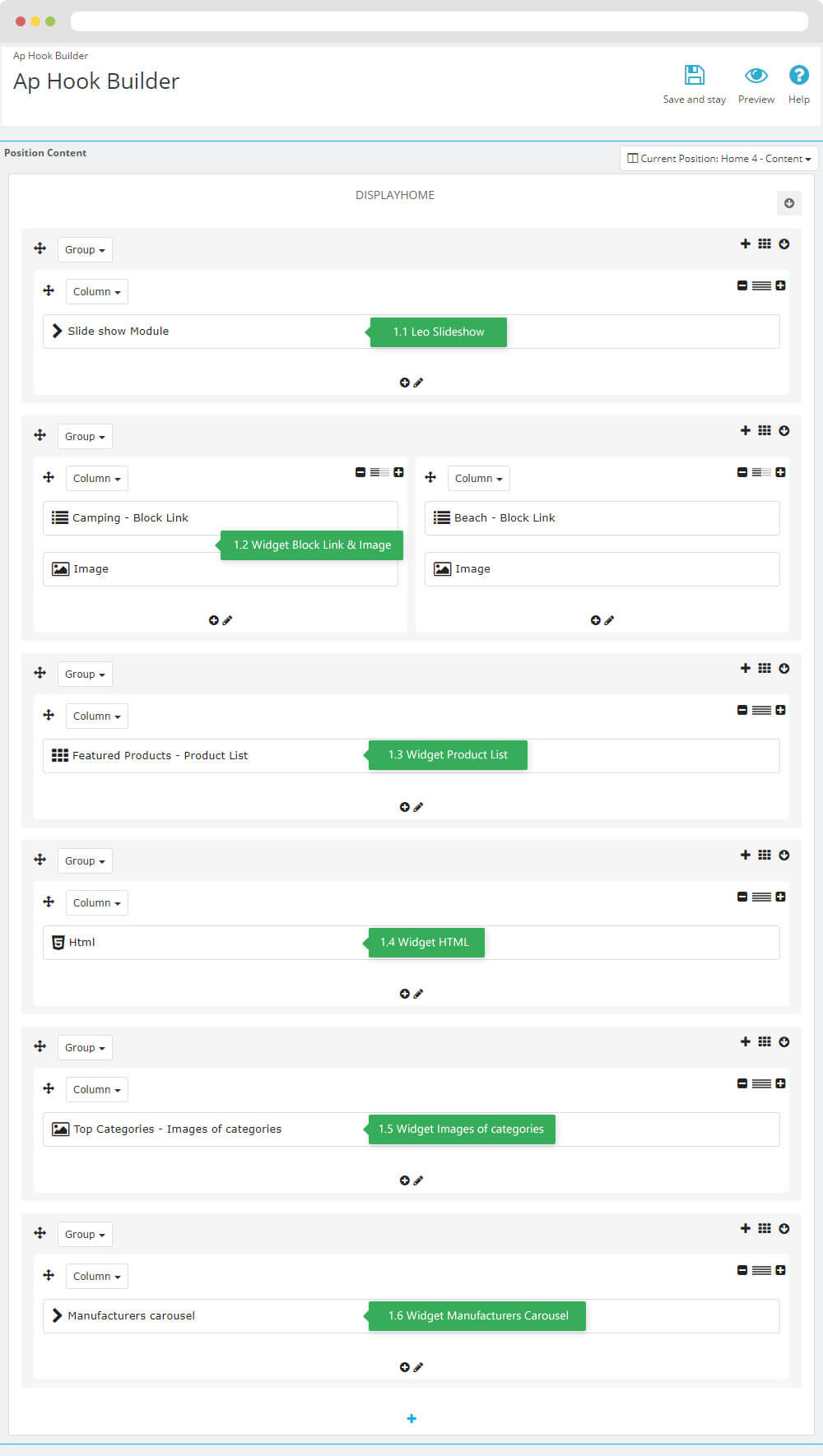This screenshot has height=1456, width=823.
Task: Toggle the DISPLAYHOME collapse arrow button
Action: 789,203
